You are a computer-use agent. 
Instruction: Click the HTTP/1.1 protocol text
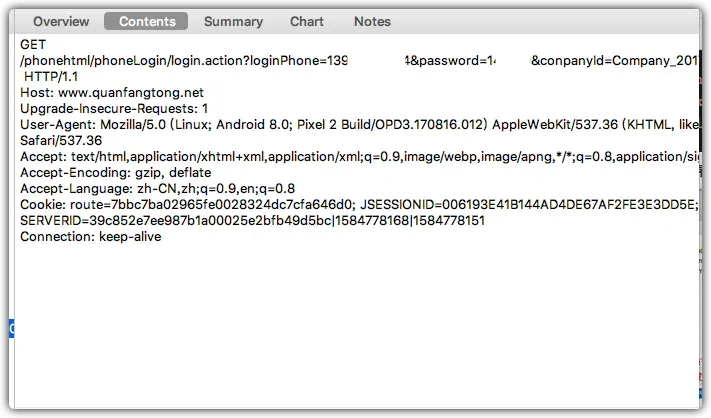[51, 77]
